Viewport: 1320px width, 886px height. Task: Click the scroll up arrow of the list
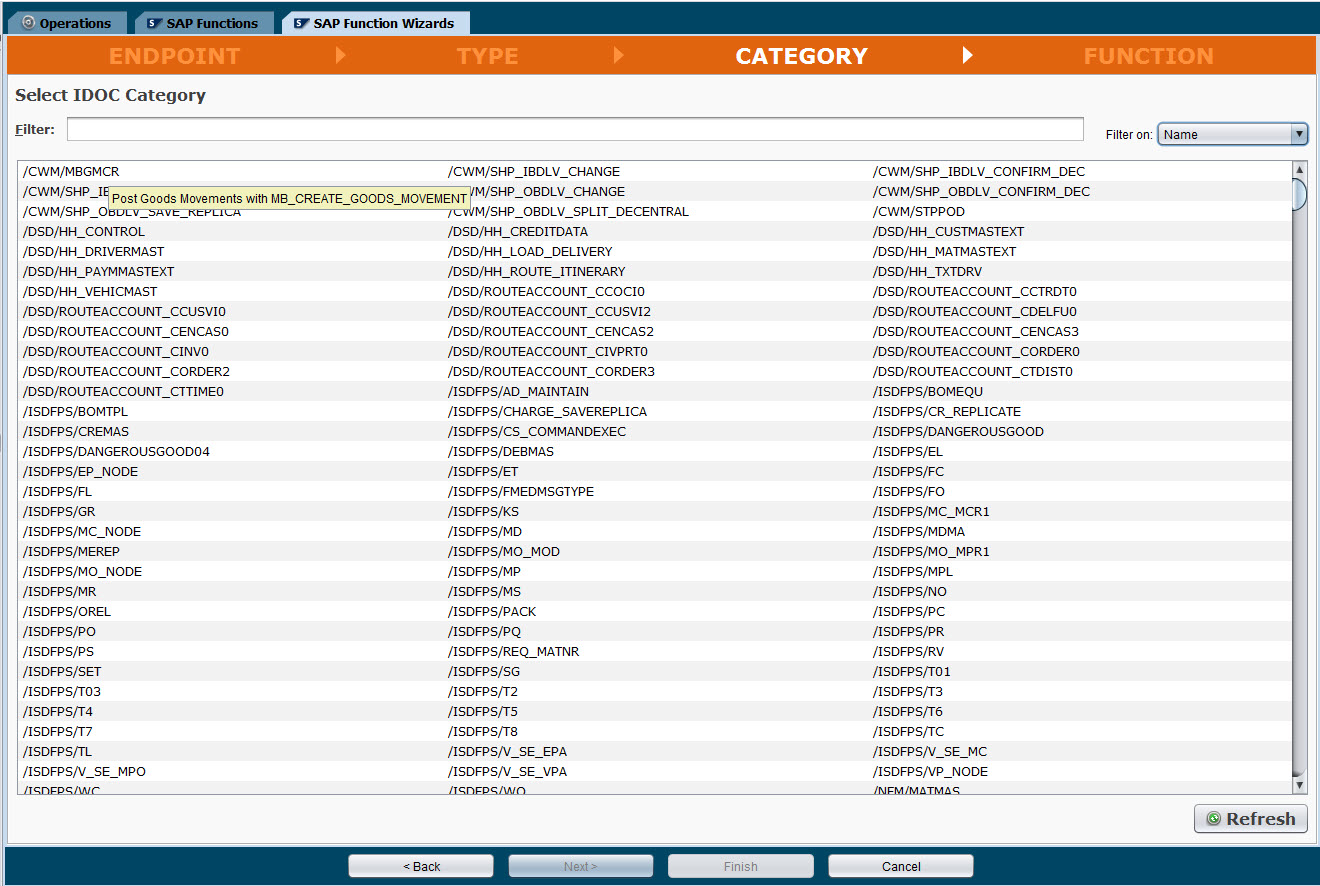click(1300, 170)
